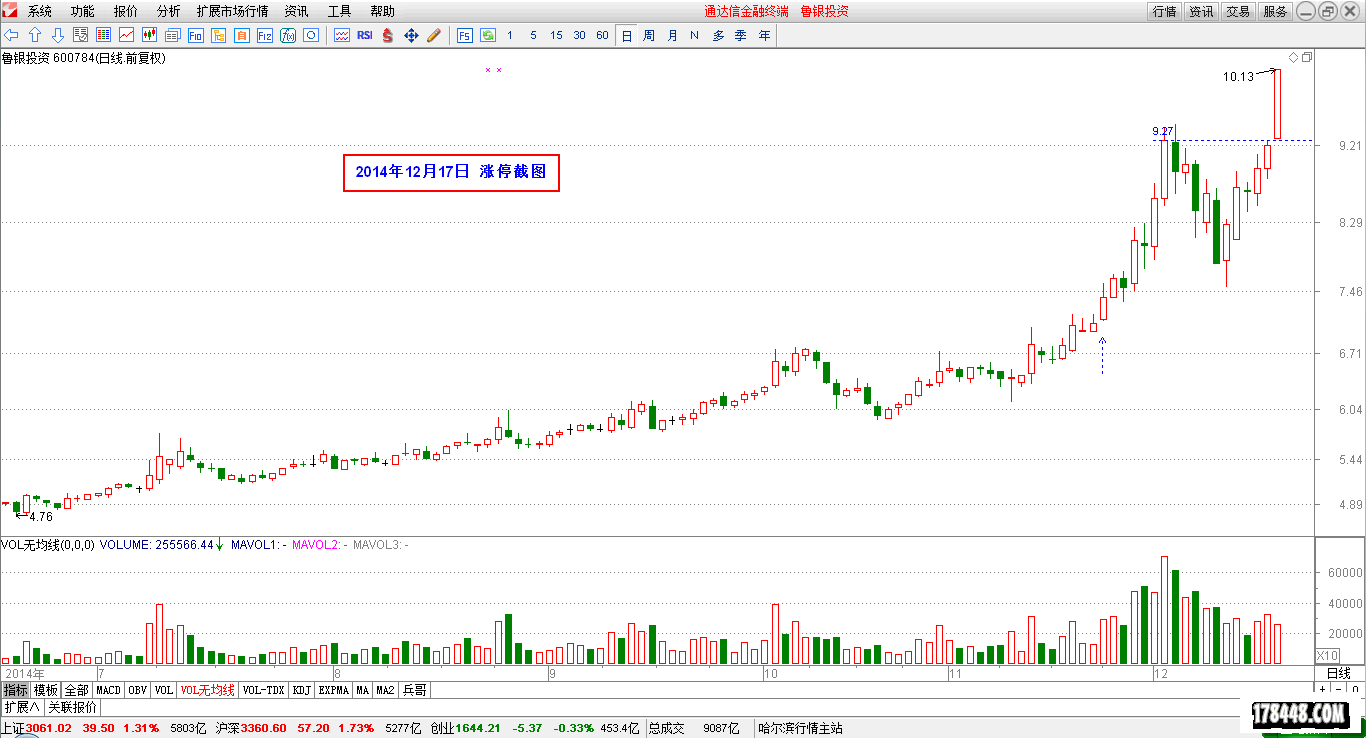Screen dimensions: 1366x738
Task: Click the 交易 button at top right
Action: coord(1238,11)
